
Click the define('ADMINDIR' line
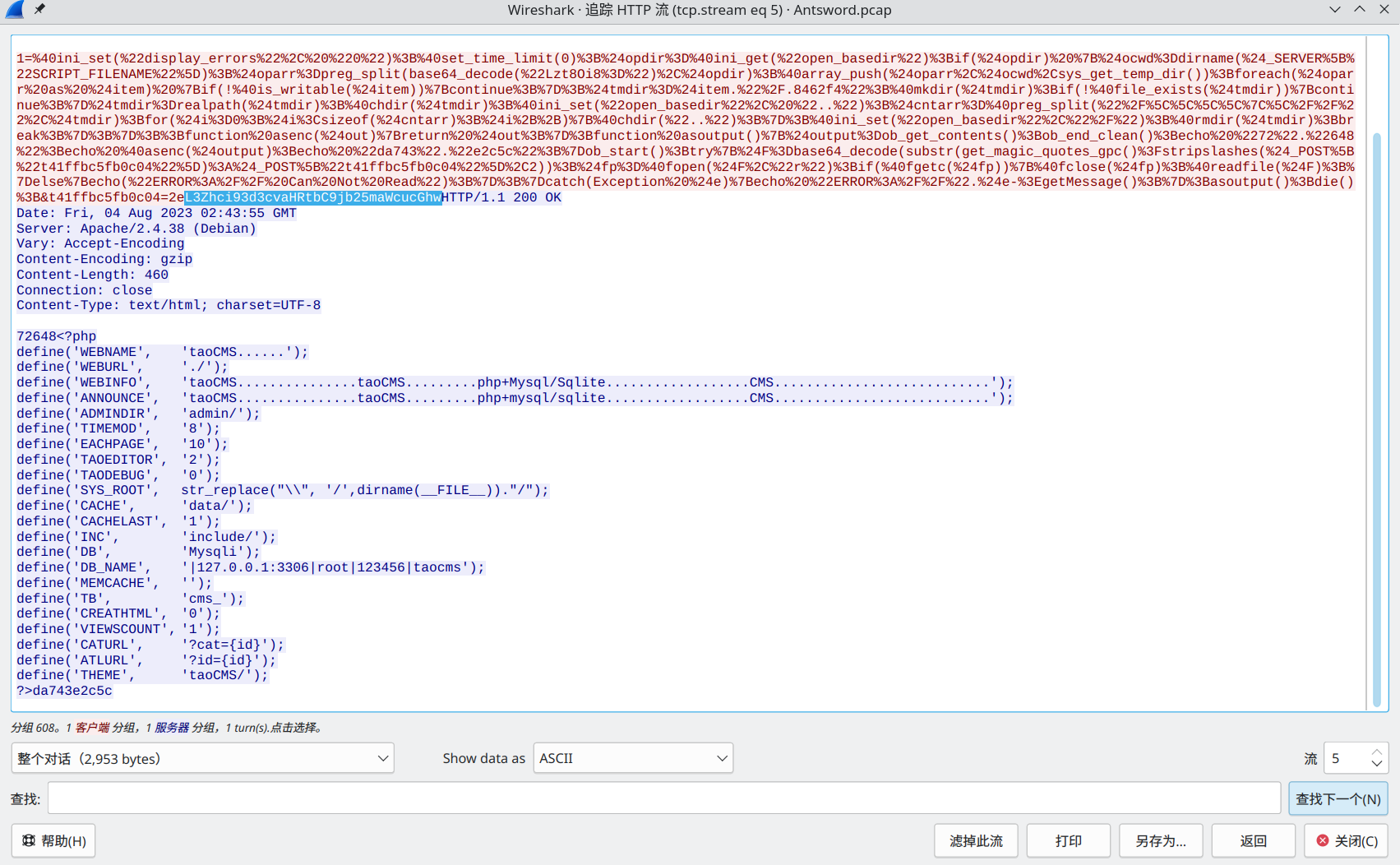tap(138, 414)
